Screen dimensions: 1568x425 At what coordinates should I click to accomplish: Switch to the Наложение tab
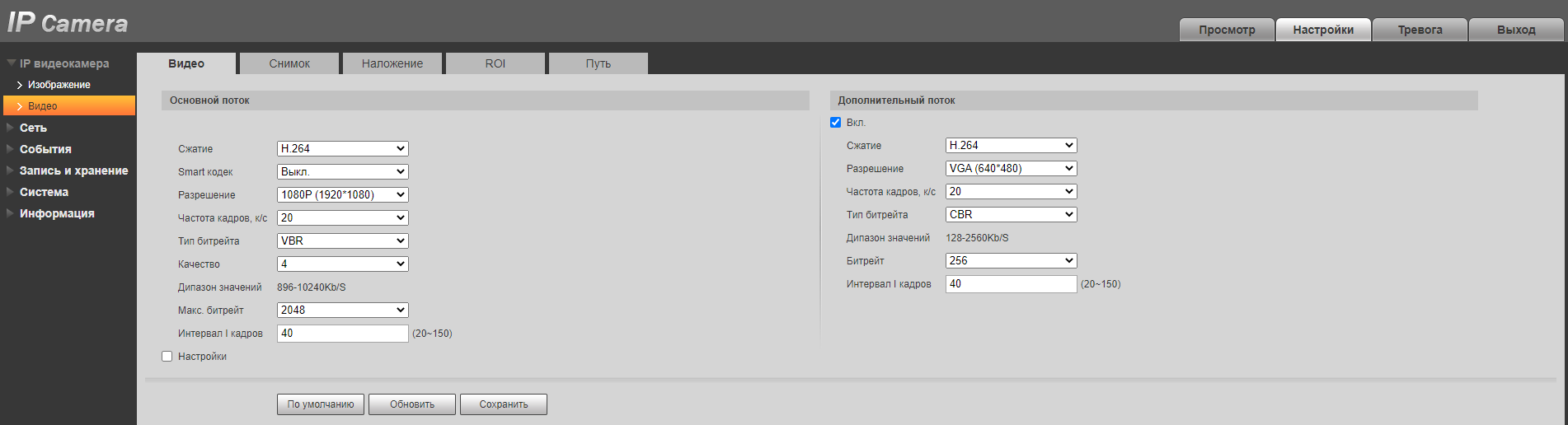(392, 63)
